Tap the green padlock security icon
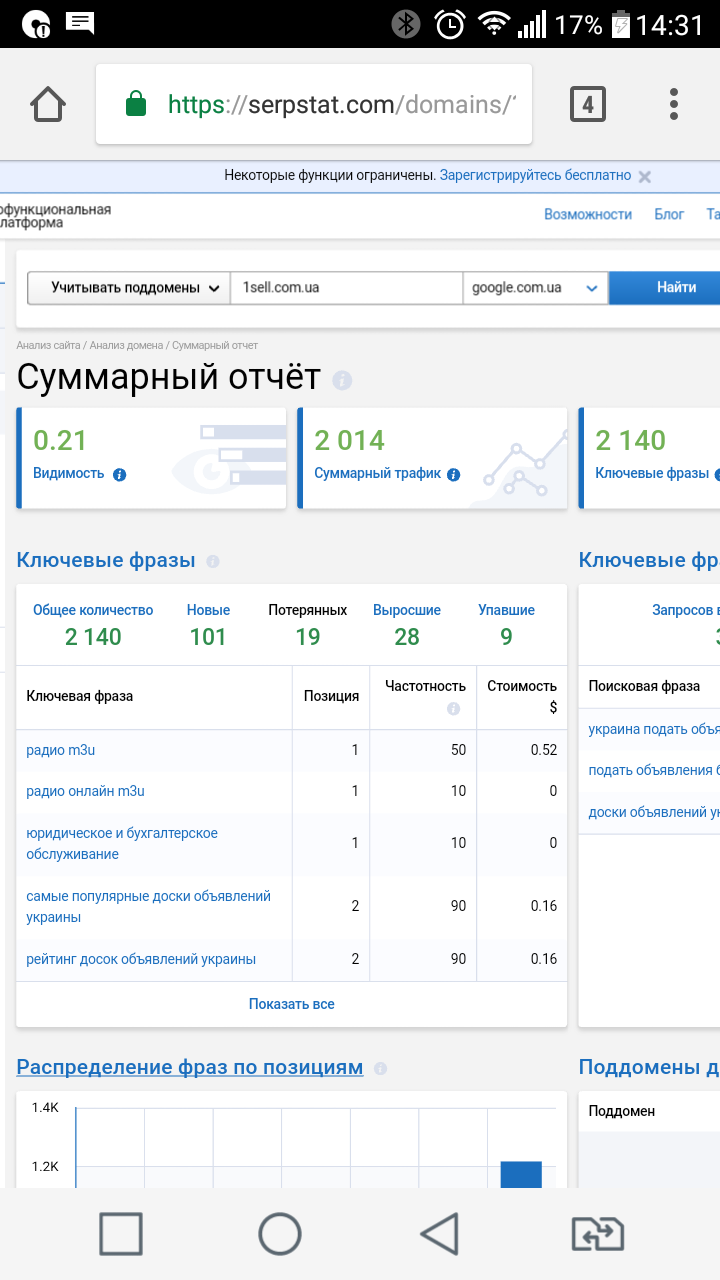The height and width of the screenshot is (1280, 720). [136, 104]
